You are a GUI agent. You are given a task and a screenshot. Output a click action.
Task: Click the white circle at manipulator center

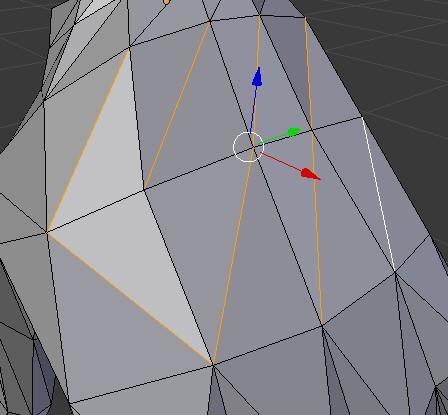(x=249, y=147)
